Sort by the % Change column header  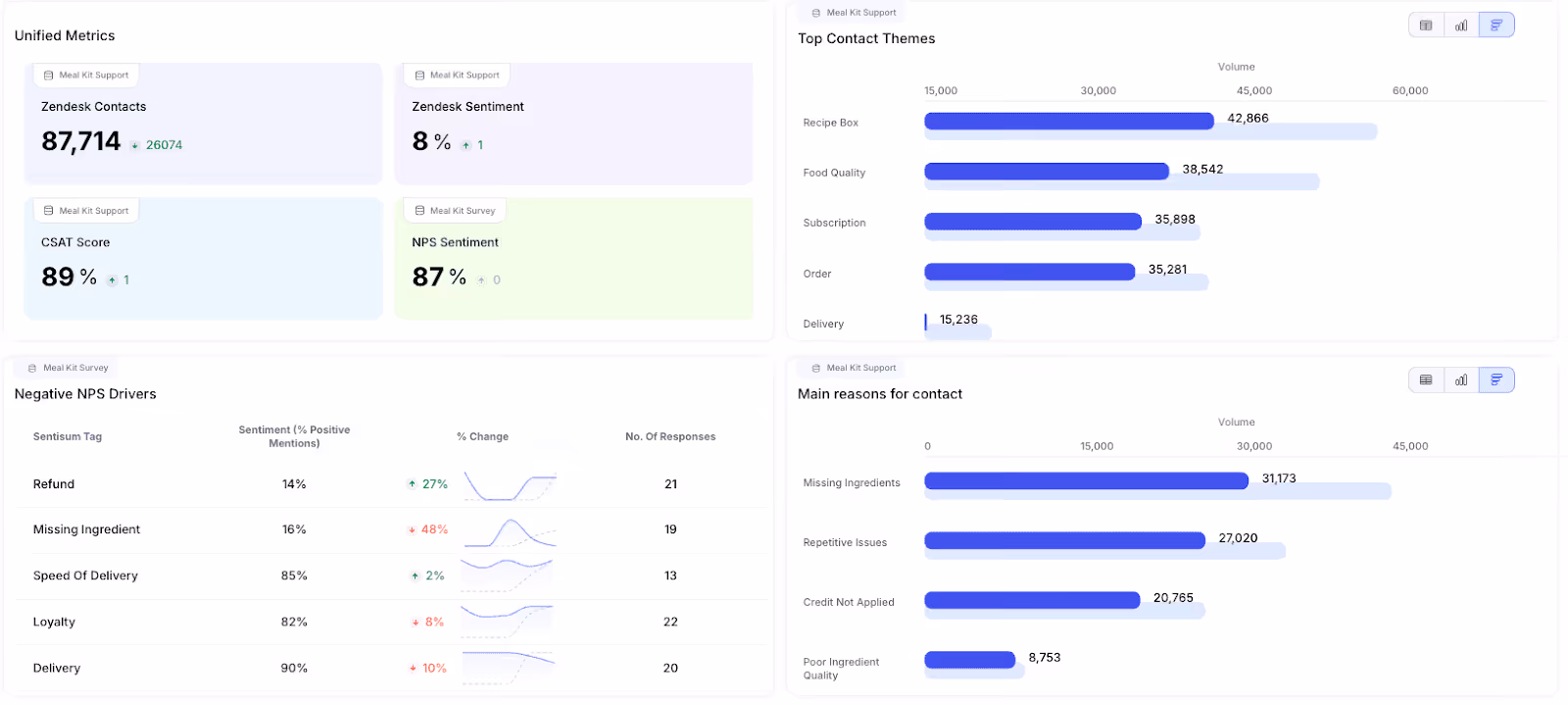pos(482,437)
